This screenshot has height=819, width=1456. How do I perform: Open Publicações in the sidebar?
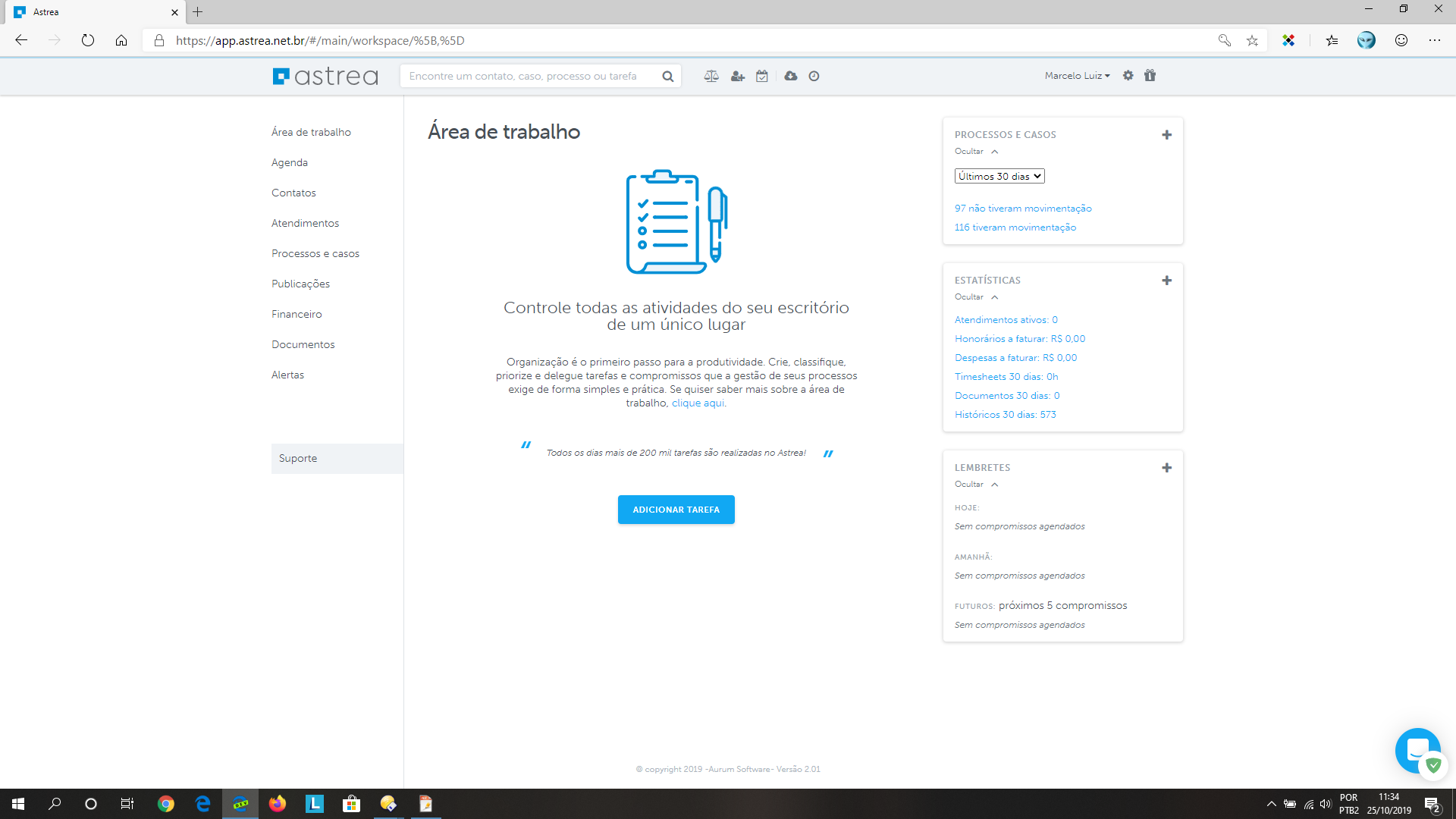(x=300, y=284)
